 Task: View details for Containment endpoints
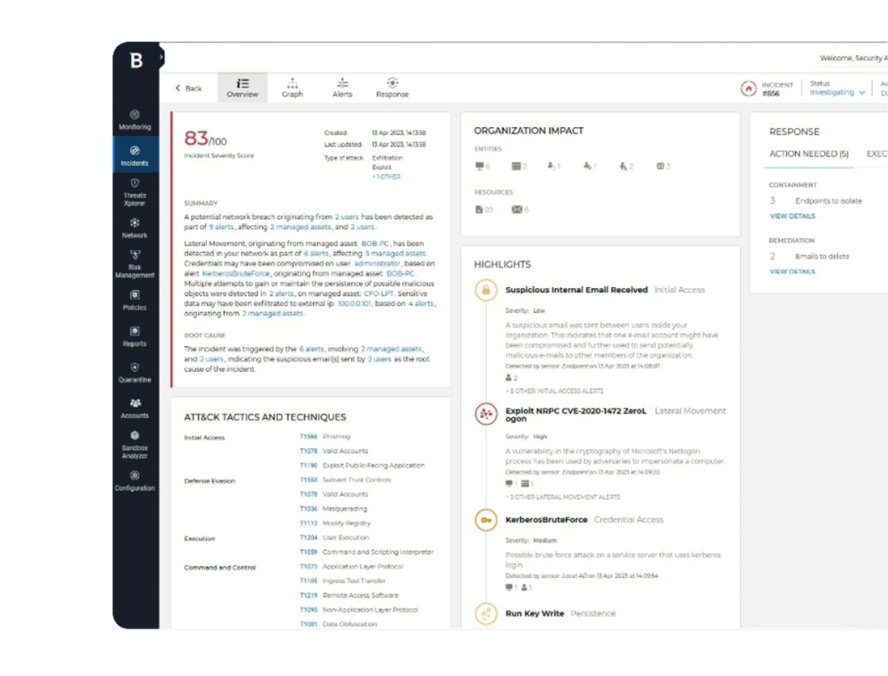pos(792,216)
